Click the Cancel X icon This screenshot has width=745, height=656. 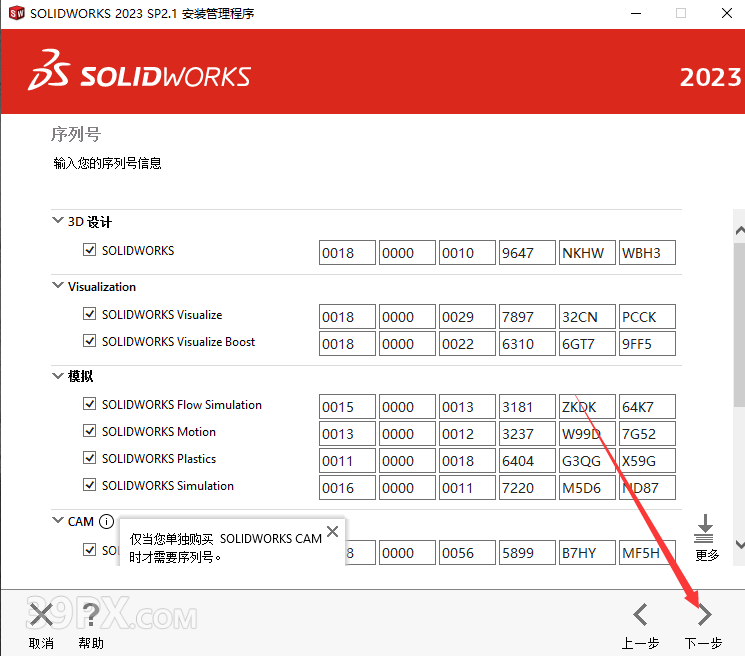tap(41, 614)
